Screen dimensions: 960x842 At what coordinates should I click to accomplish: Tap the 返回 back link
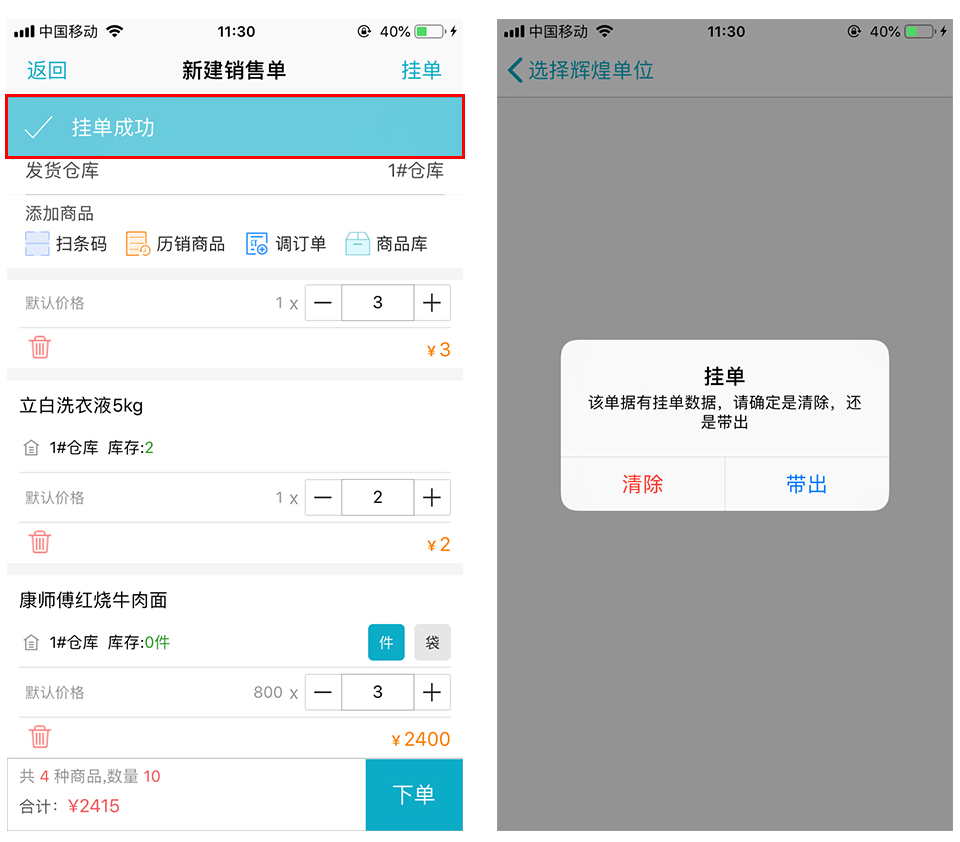(47, 70)
